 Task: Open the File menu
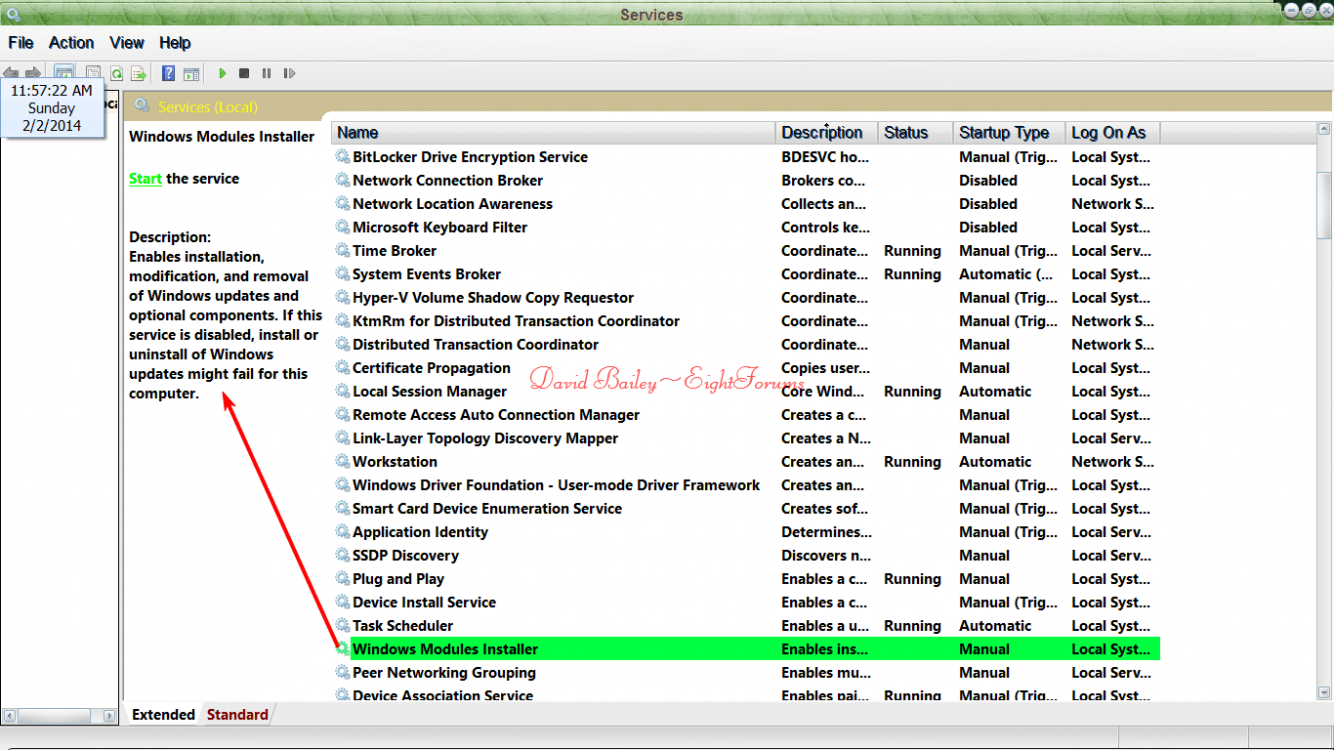(x=21, y=43)
